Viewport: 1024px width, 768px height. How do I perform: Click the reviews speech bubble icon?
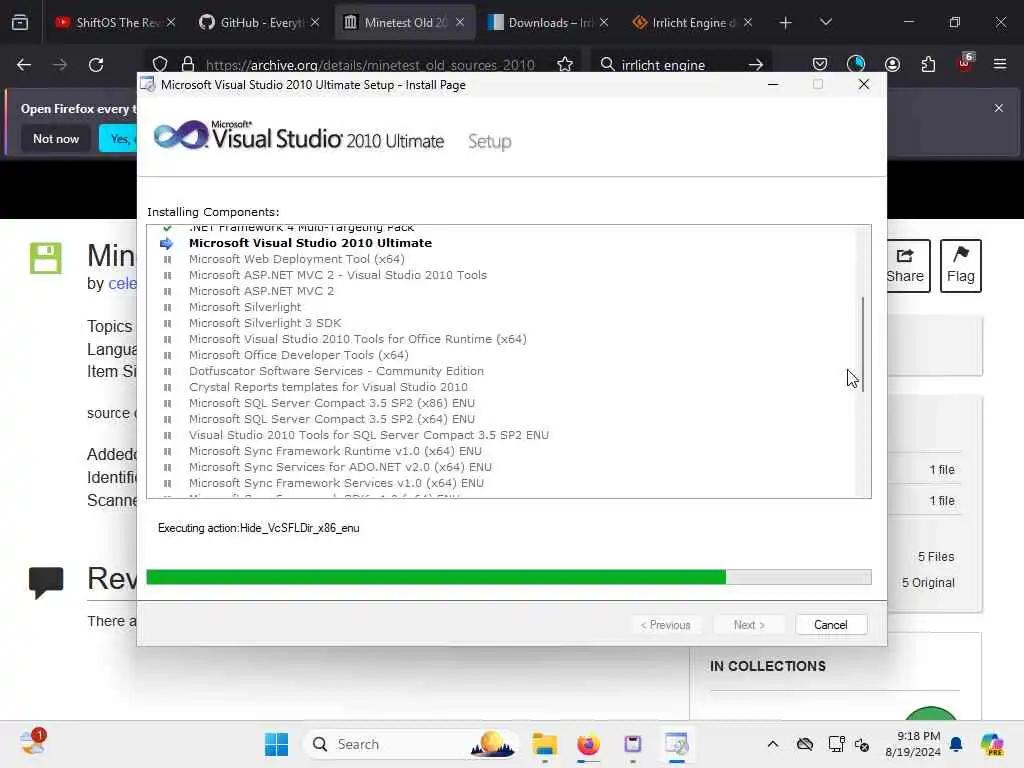pos(46,583)
